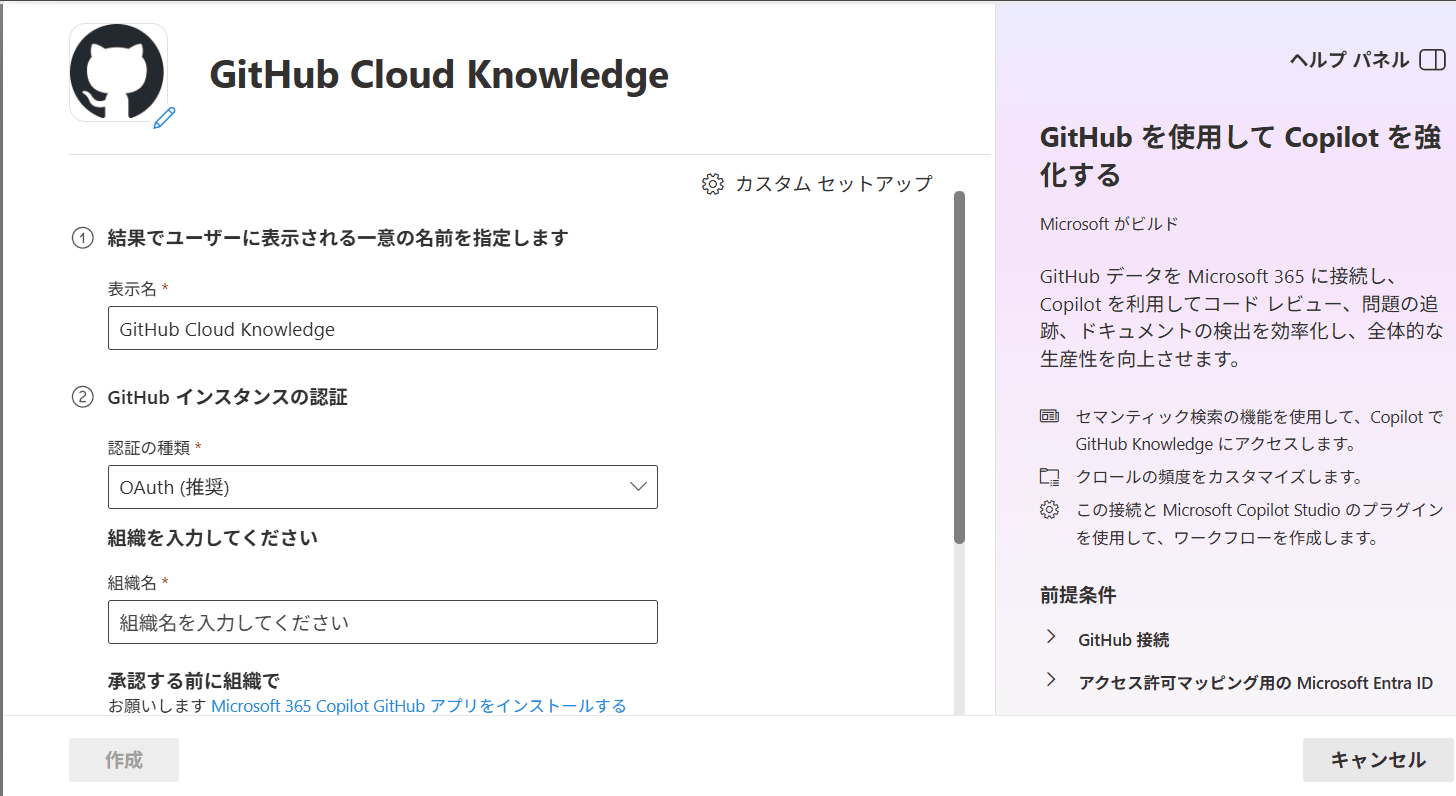Click the 組織を入力してください heading
The image size is (1456, 796).
(213, 538)
